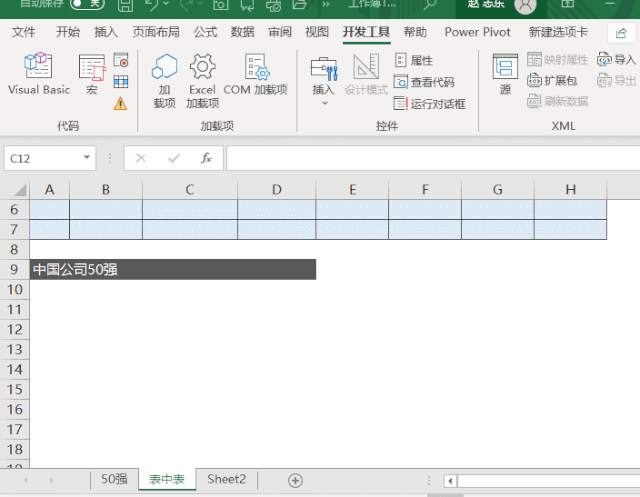Switch to Page Layout (页面布局) tab
Screen dimensions: 640x497
(x=156, y=32)
